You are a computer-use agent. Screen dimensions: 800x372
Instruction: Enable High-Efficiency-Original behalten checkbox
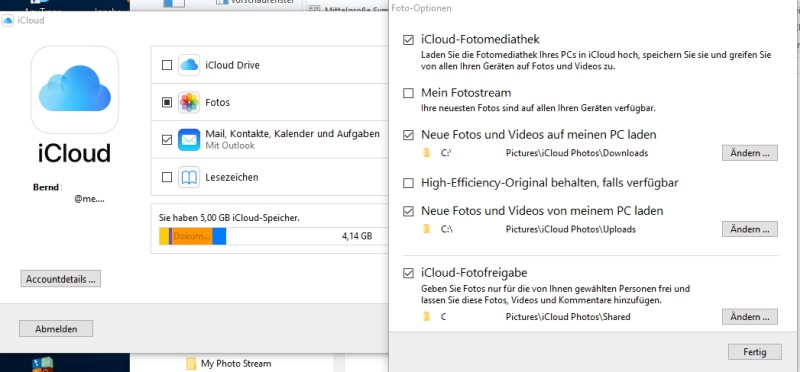coord(408,183)
